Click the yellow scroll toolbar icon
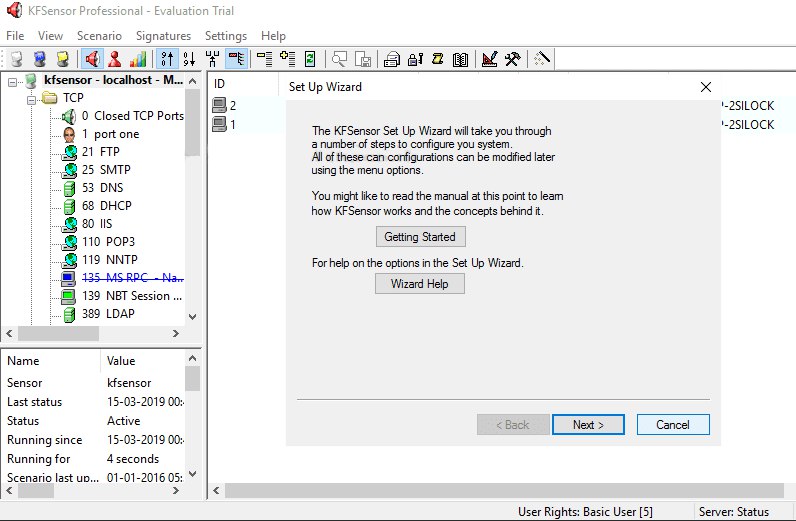796x521 pixels. (438, 59)
